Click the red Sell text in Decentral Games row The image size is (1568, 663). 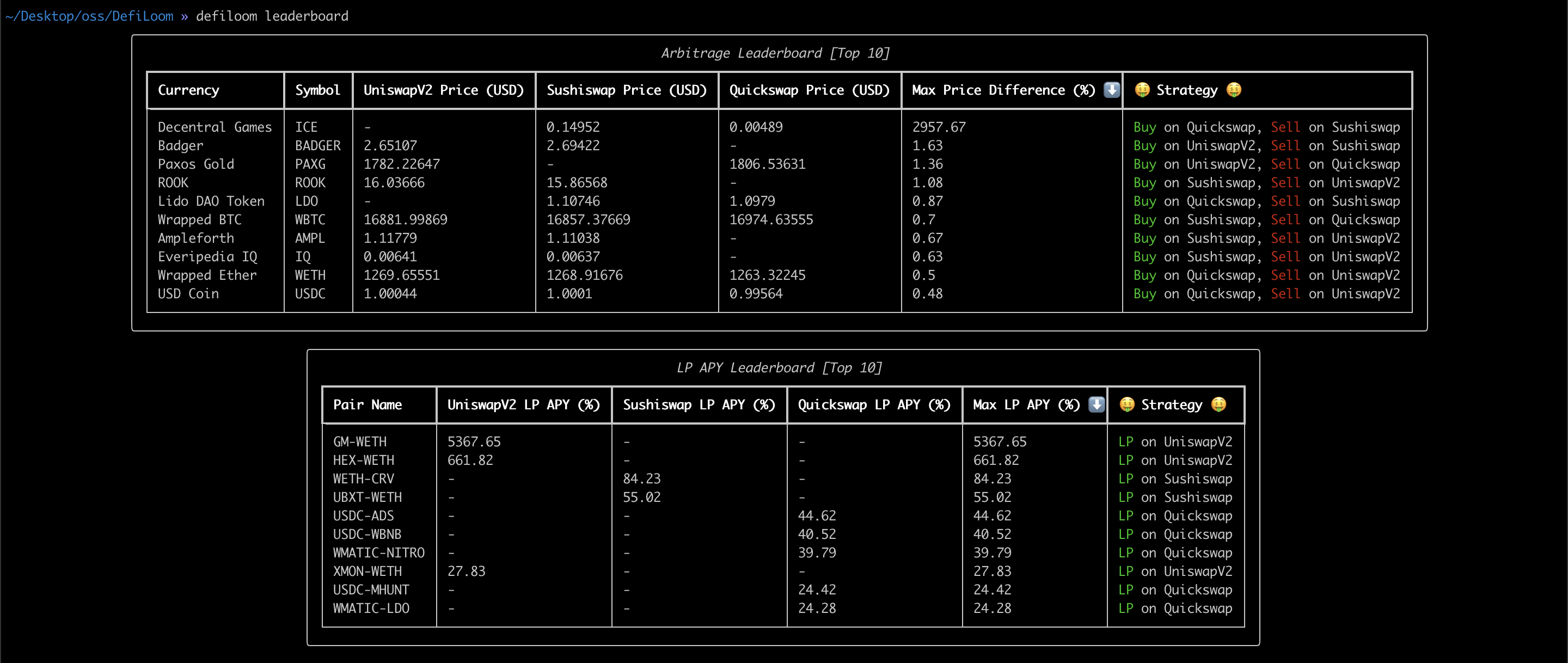point(1284,127)
